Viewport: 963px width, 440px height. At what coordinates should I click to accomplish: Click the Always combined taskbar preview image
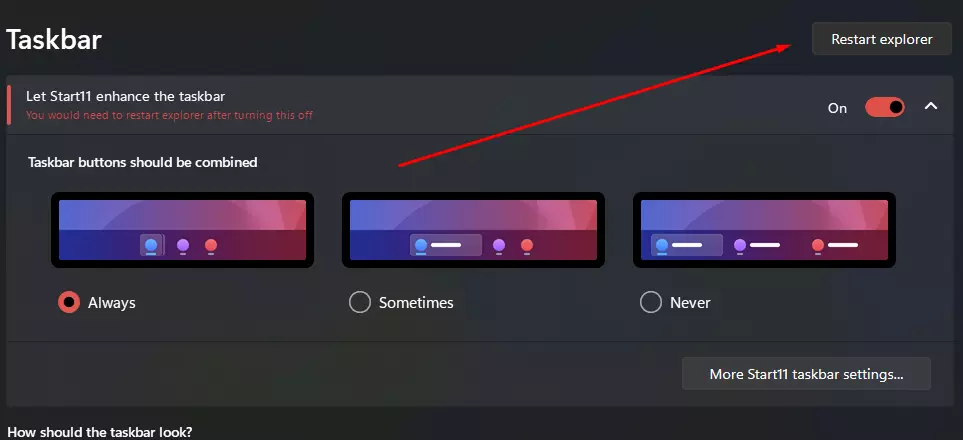(x=182, y=230)
